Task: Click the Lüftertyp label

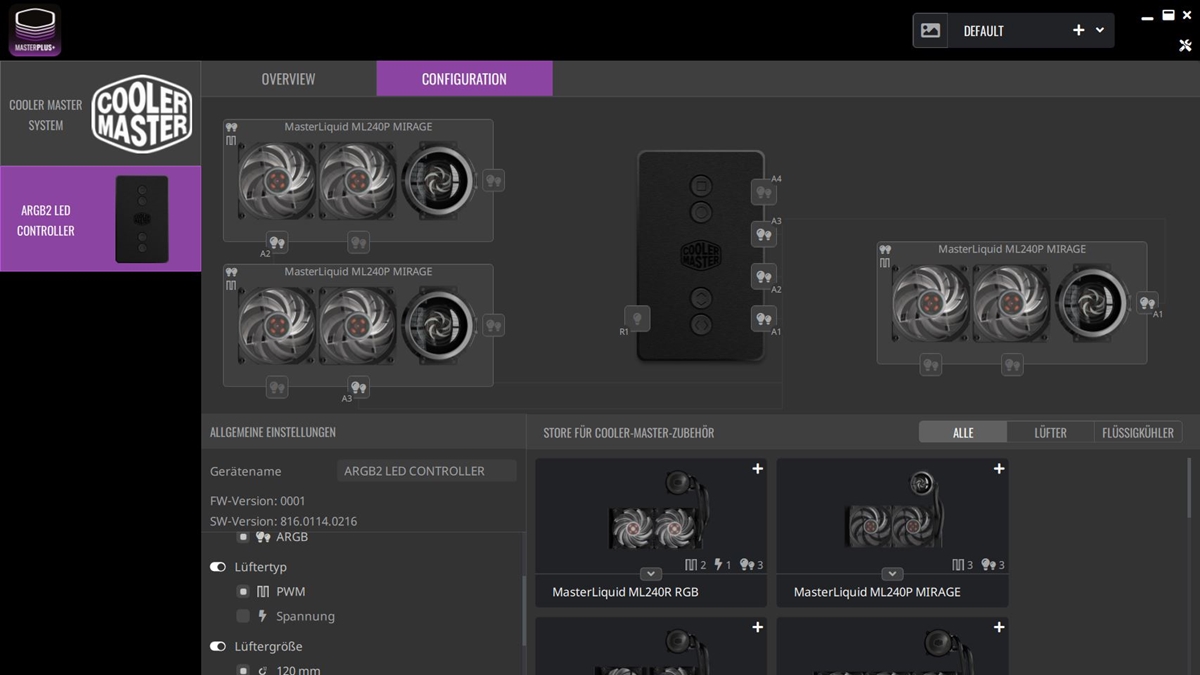Action: [261, 567]
